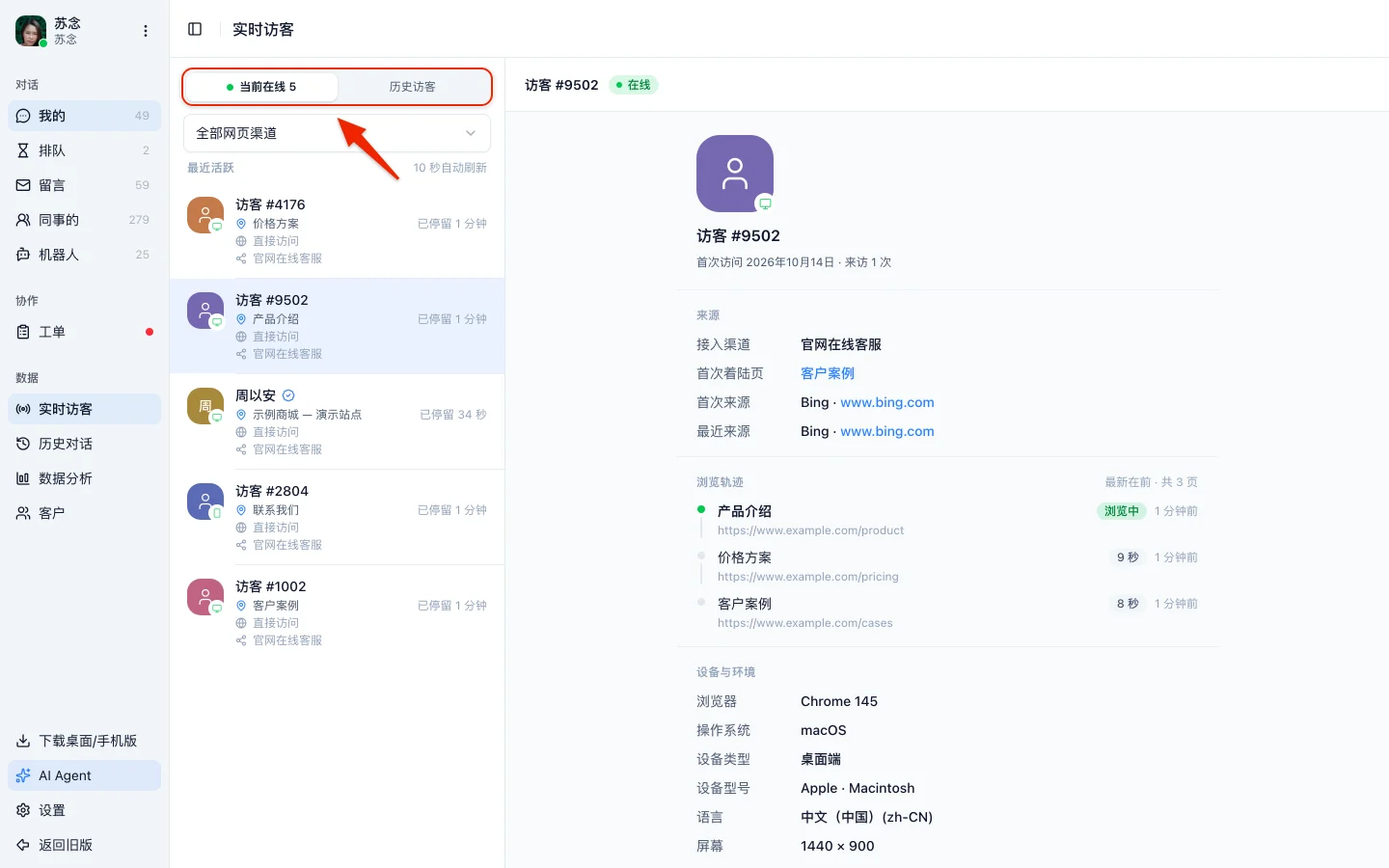The width and height of the screenshot is (1389, 868).
Task: Click the 历史对话 clock icon
Action: point(23,444)
